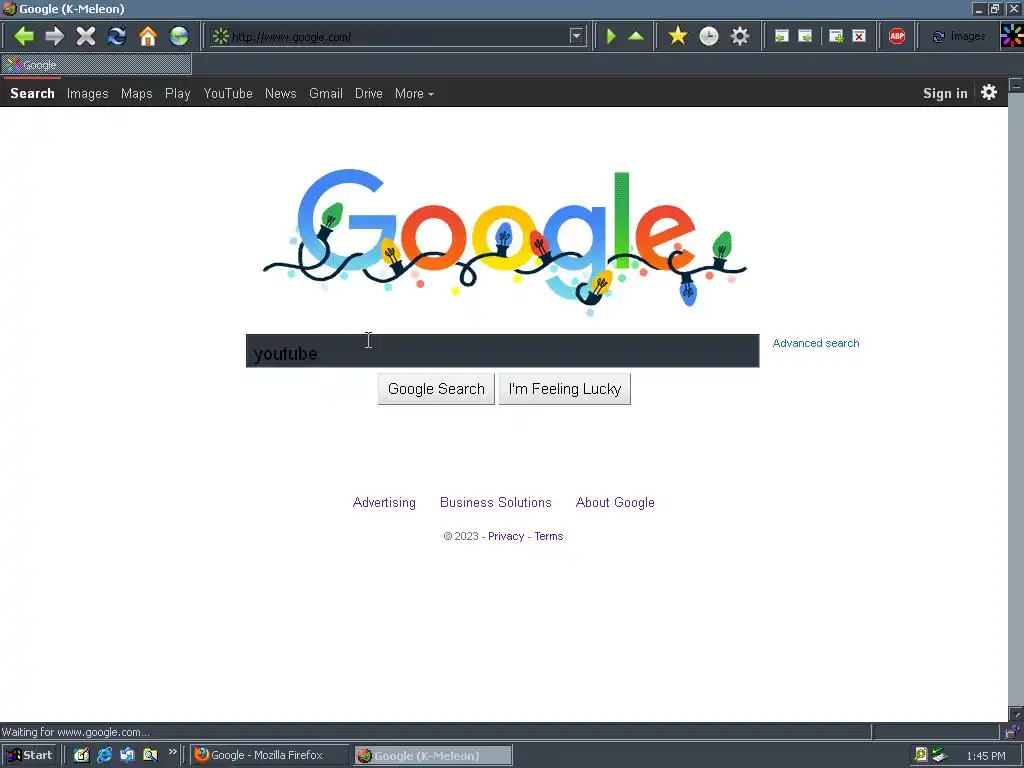
Task: Expand the URL bar history dropdown
Action: coord(576,36)
